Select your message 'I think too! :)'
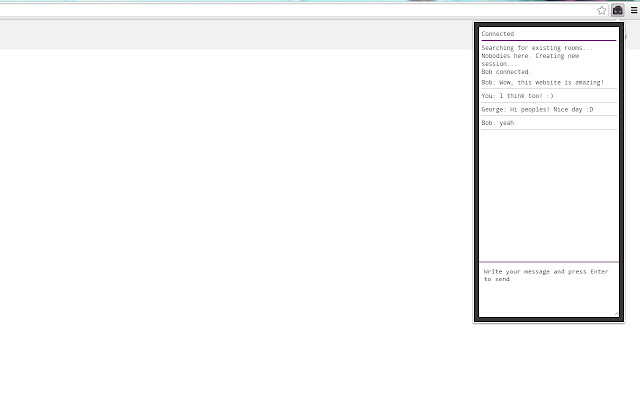 pos(527,96)
